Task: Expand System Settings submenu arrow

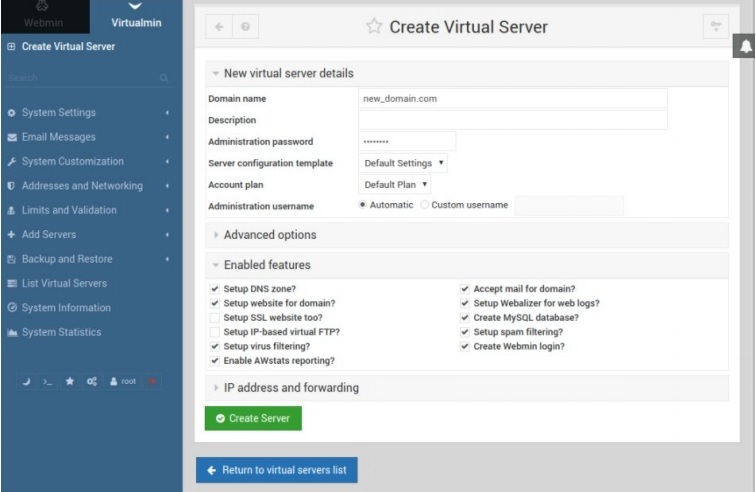Action: [x=167, y=113]
